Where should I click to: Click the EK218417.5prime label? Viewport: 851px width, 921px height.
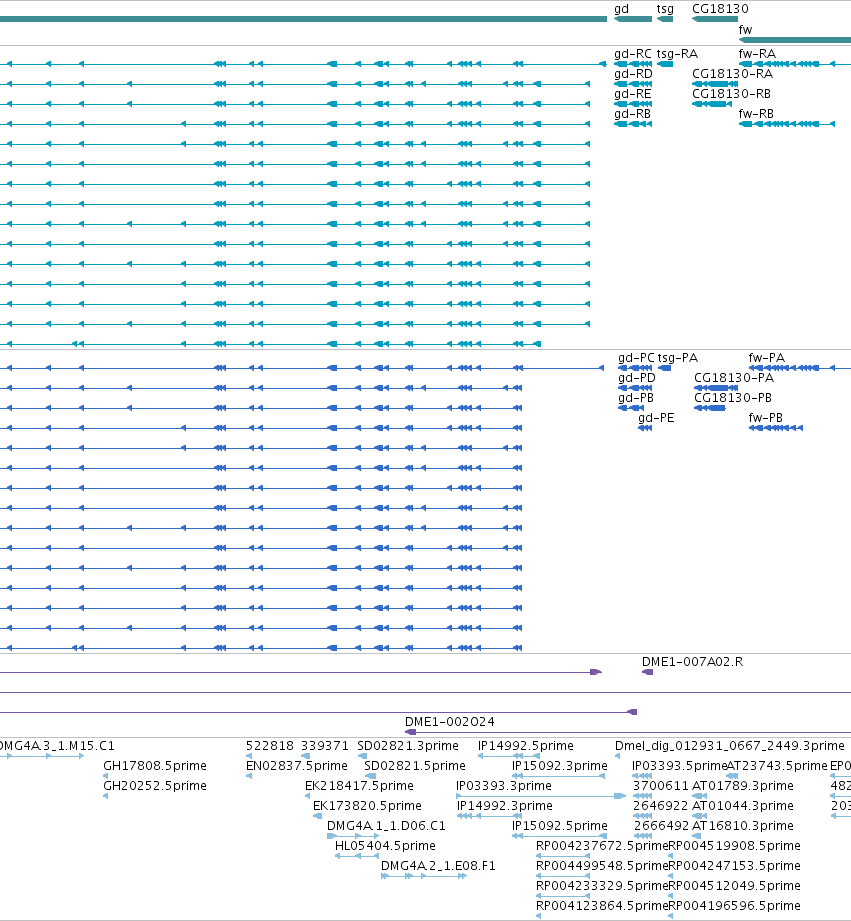pyautogui.click(x=359, y=786)
